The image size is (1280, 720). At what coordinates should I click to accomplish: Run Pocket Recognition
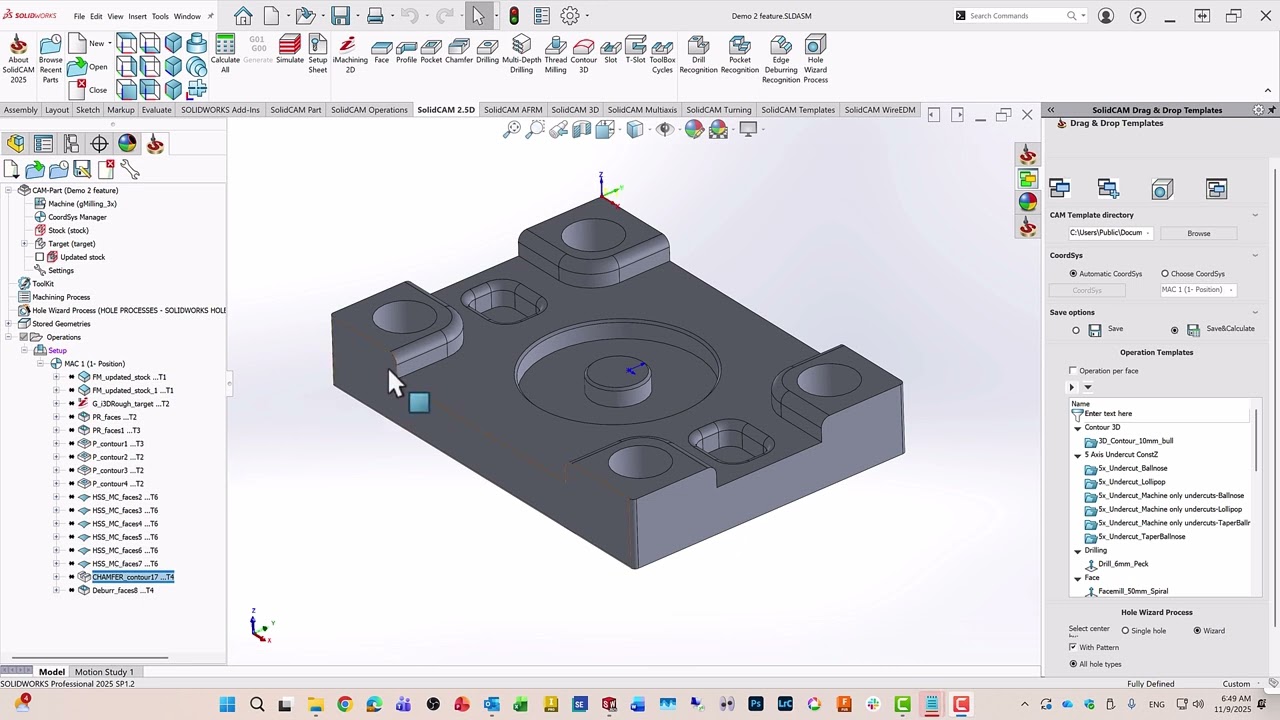(x=740, y=53)
